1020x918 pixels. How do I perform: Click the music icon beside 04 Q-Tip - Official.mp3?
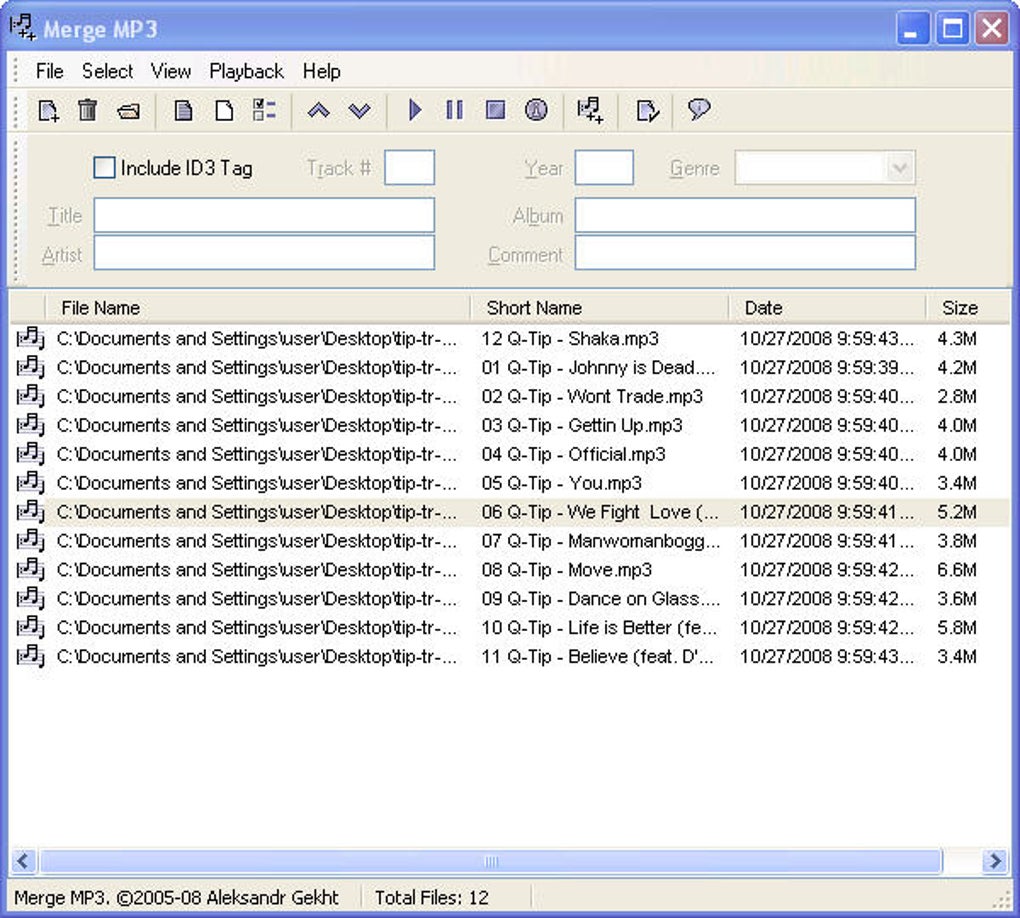click(x=31, y=454)
